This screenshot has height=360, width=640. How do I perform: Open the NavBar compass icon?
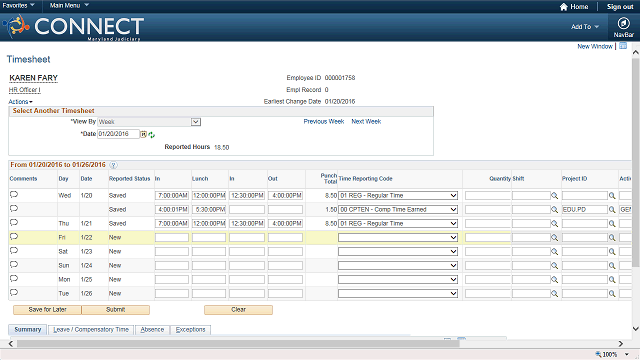coord(623,23)
